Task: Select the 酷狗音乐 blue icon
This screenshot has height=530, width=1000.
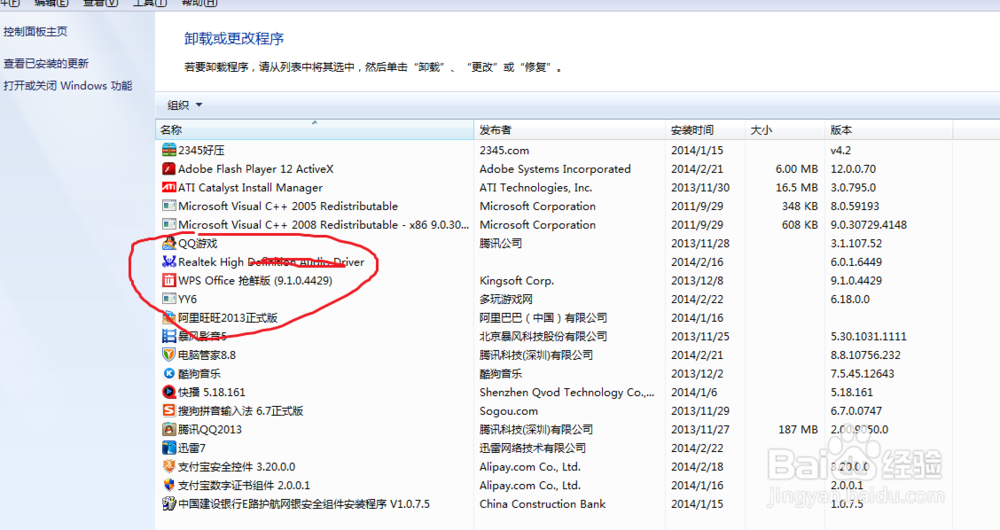Action: pos(168,373)
